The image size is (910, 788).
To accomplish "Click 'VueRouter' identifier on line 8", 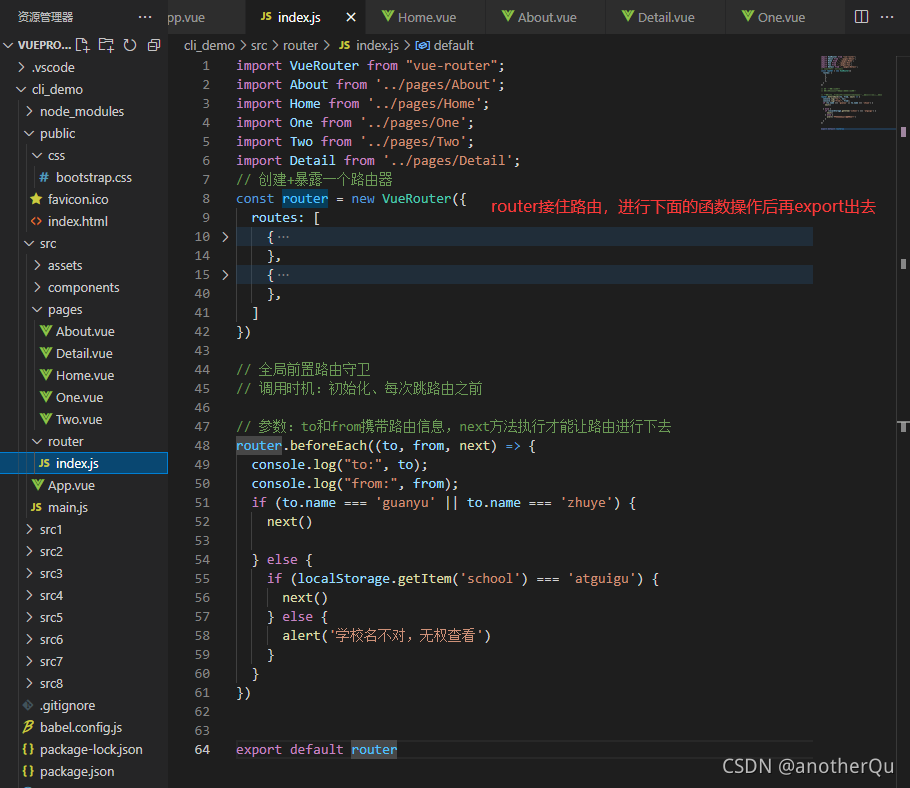I will point(417,199).
